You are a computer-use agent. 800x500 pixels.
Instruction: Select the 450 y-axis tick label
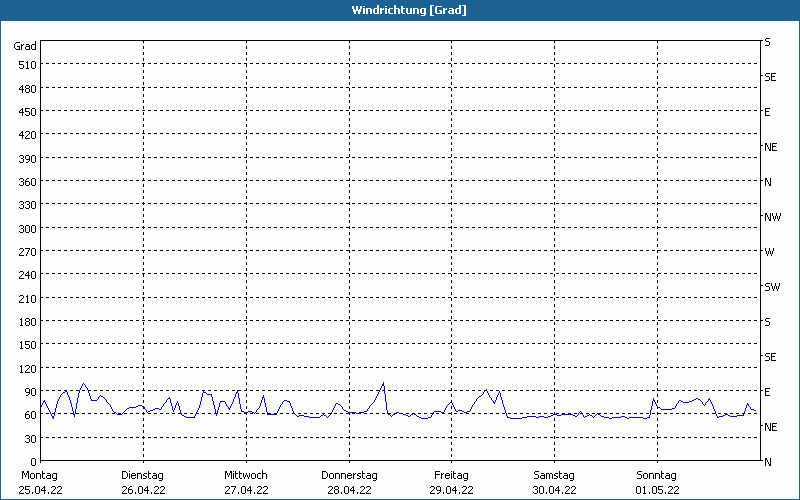point(28,112)
